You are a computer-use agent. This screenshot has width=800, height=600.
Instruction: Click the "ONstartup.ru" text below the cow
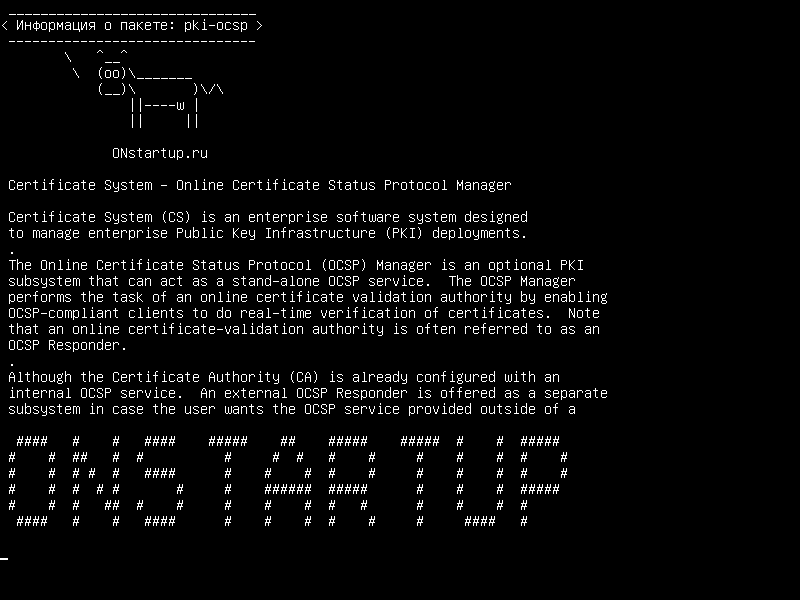[160, 153]
